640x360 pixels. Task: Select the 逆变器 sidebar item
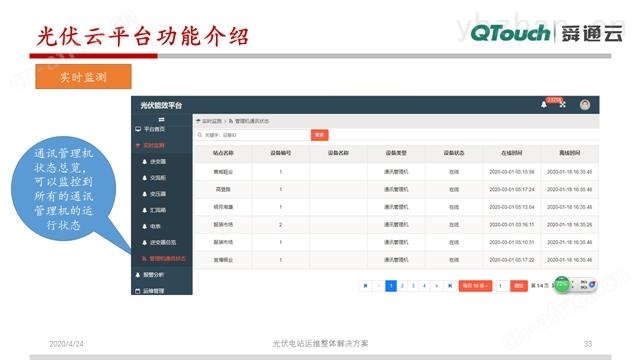click(x=154, y=162)
